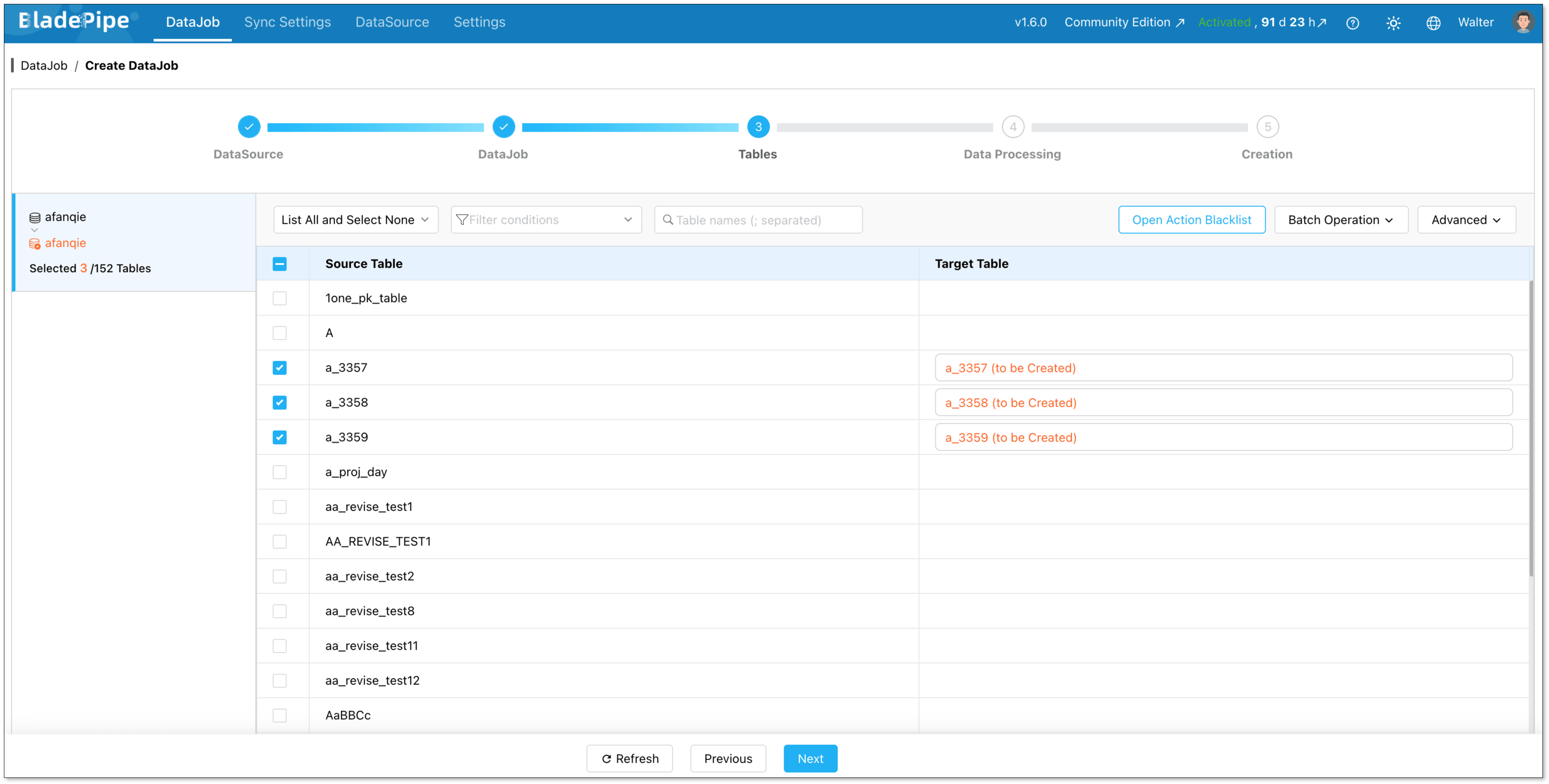Check the aa_revise_test12 checkbox

pos(279,681)
